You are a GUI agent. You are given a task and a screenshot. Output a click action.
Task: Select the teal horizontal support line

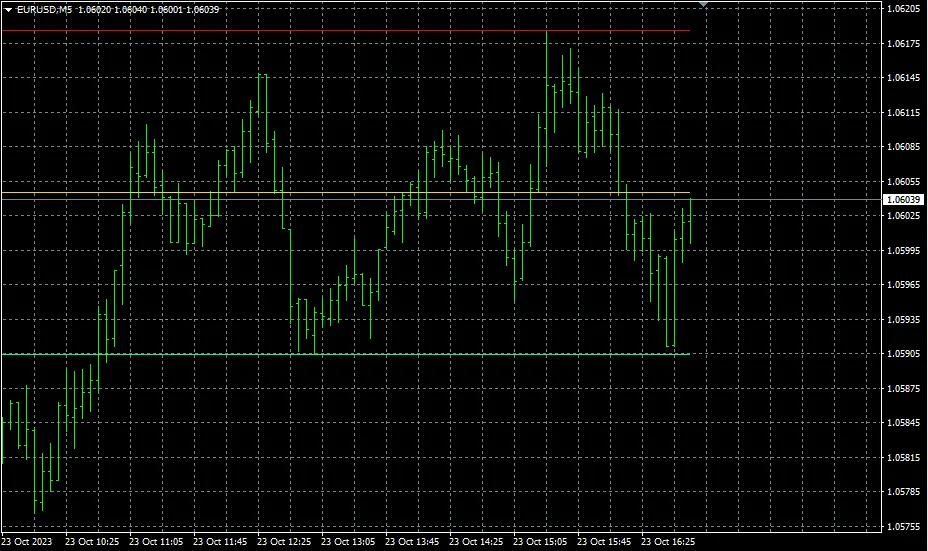pyautogui.click(x=200, y=354)
